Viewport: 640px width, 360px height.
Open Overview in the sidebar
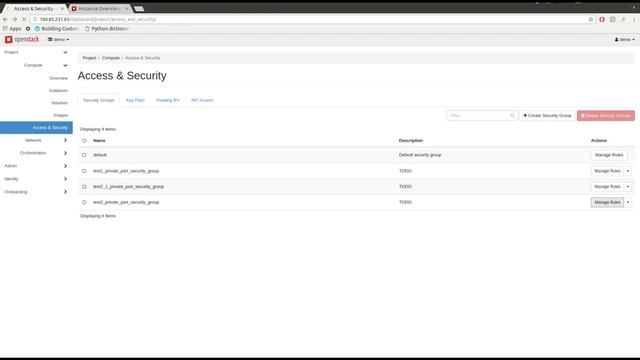tap(58, 78)
